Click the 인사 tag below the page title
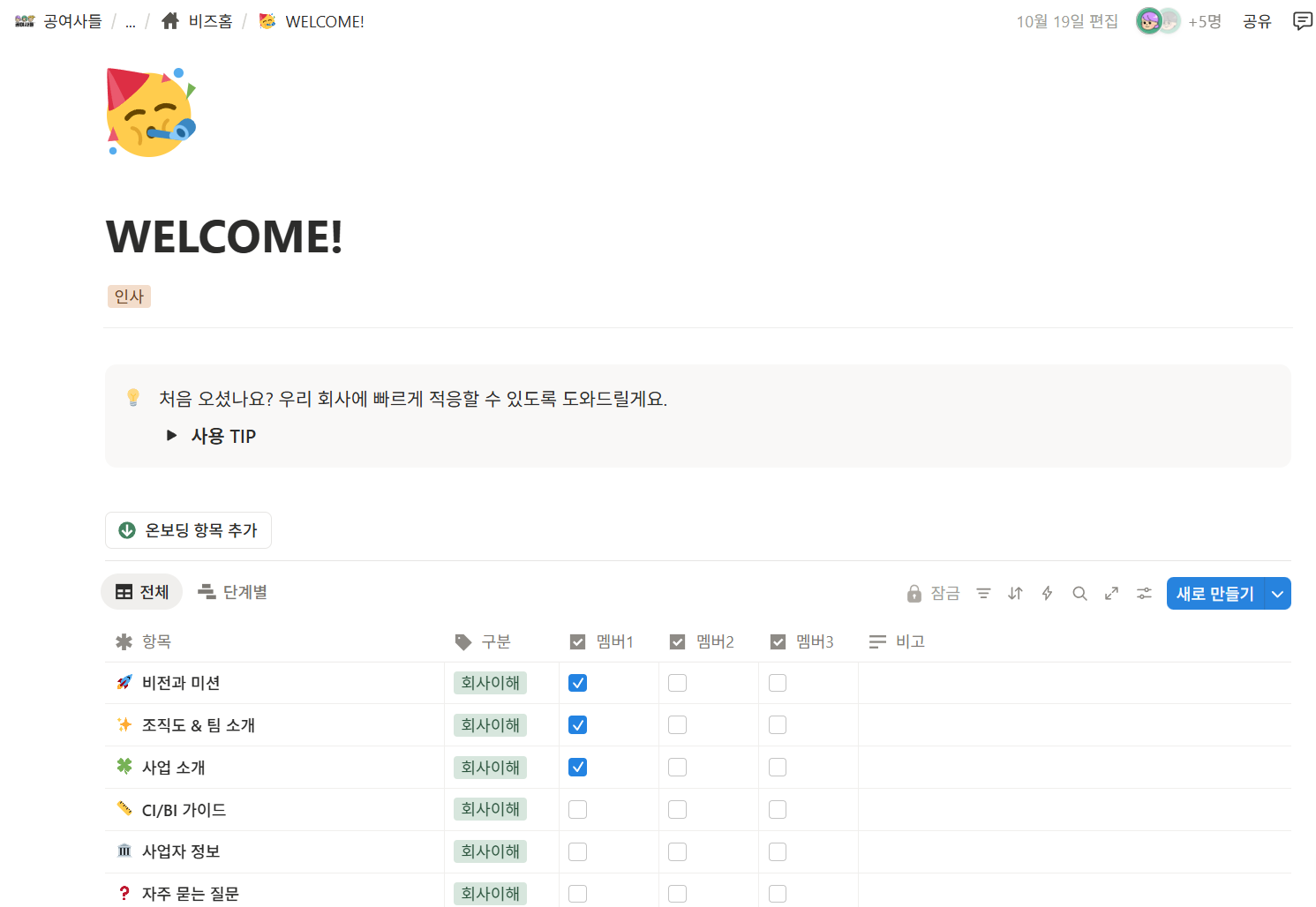Screen dimensions: 1316x907 [129, 296]
